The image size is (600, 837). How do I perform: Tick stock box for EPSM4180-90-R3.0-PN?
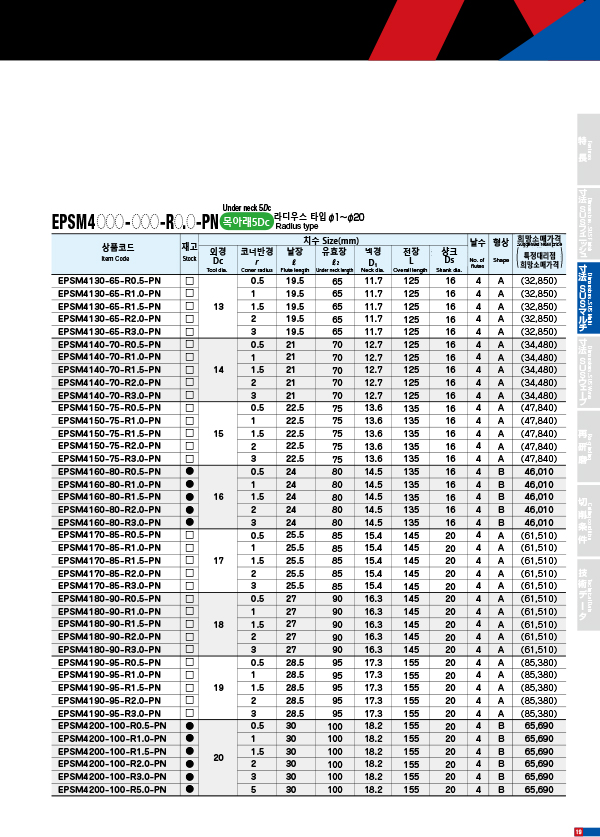[x=190, y=650]
